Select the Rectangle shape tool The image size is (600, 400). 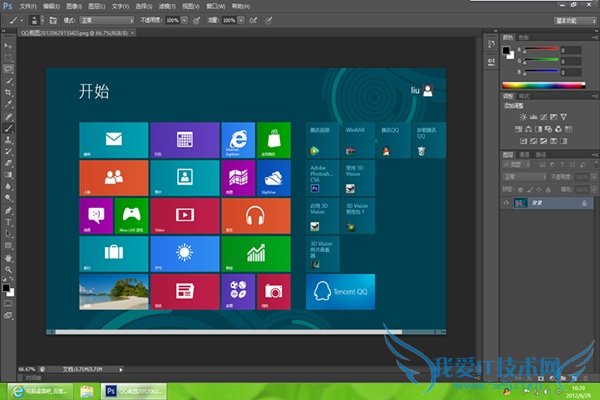point(8,246)
